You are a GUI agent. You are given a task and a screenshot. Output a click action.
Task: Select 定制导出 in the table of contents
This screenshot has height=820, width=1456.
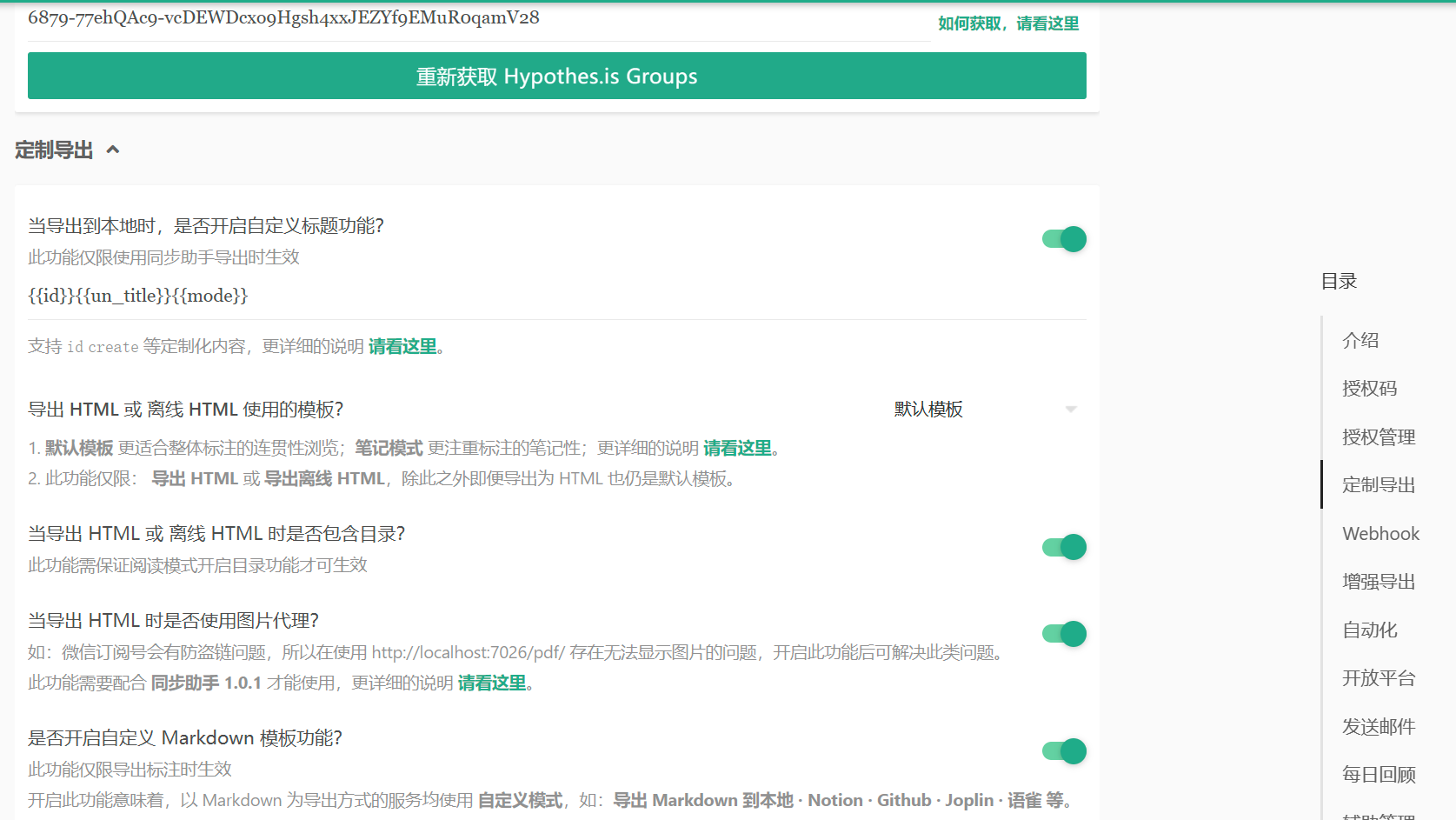pos(1379,484)
